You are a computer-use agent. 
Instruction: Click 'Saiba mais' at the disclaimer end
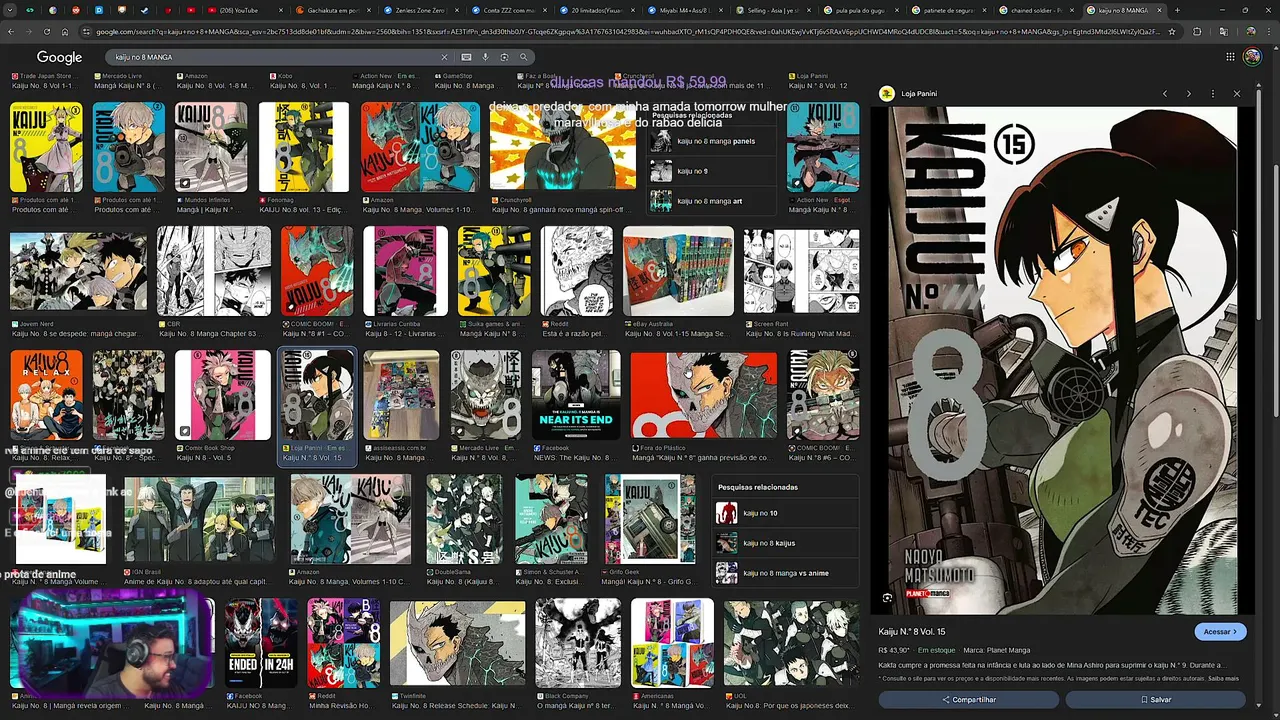click(x=1222, y=678)
